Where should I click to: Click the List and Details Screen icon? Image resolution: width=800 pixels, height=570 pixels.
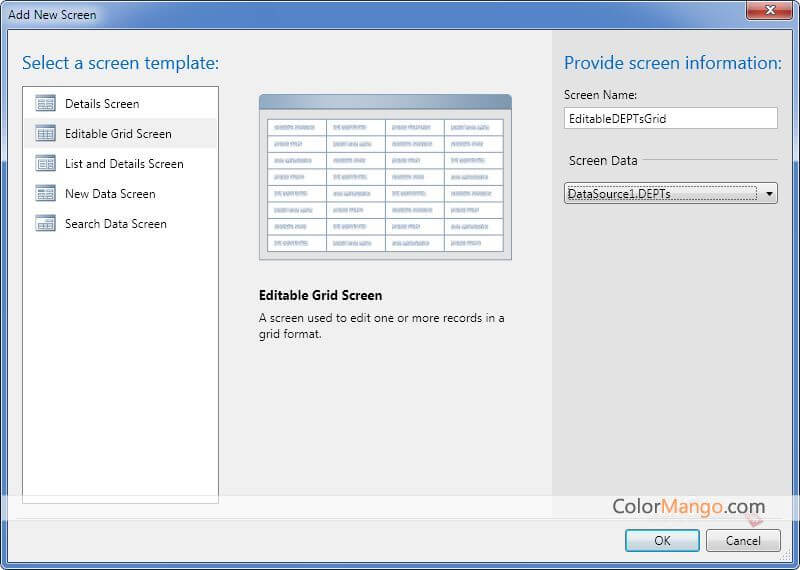45,163
